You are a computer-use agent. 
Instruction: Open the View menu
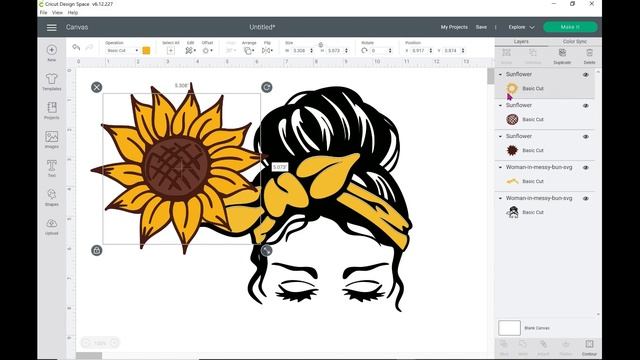(x=58, y=13)
